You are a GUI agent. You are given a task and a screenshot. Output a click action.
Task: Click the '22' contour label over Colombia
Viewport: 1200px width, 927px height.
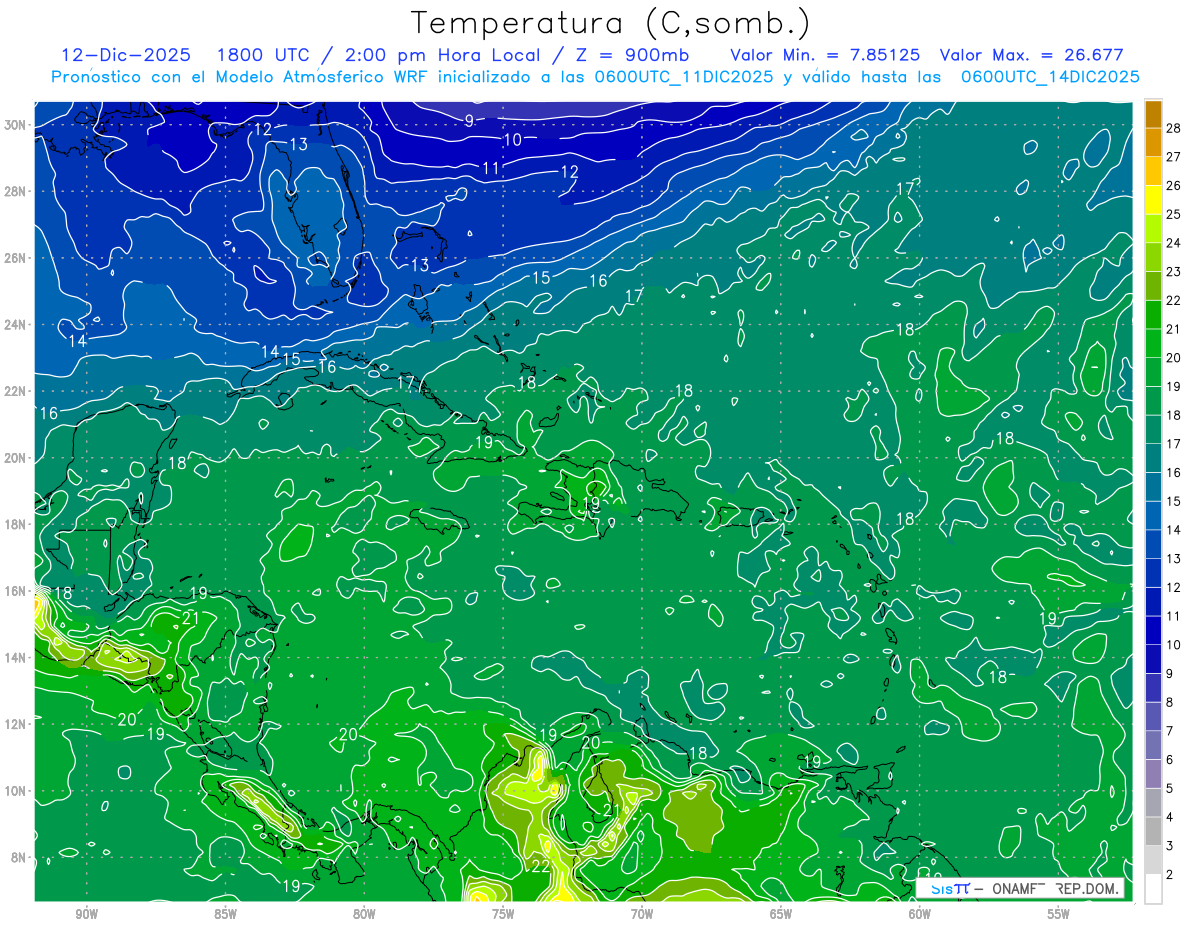[x=540, y=866]
